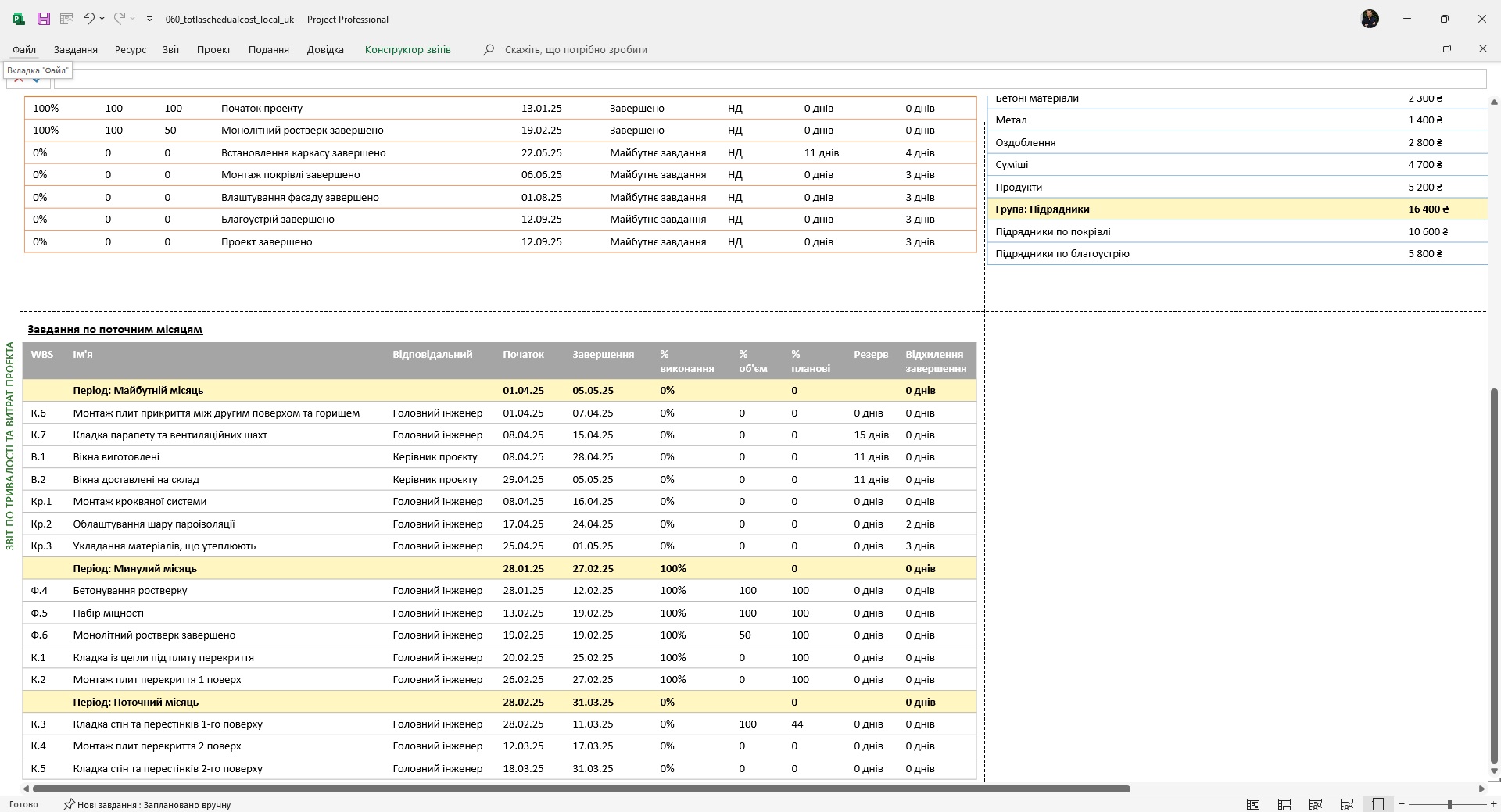
Task: Open Team Planner view from status bar
Action: pos(1315,804)
